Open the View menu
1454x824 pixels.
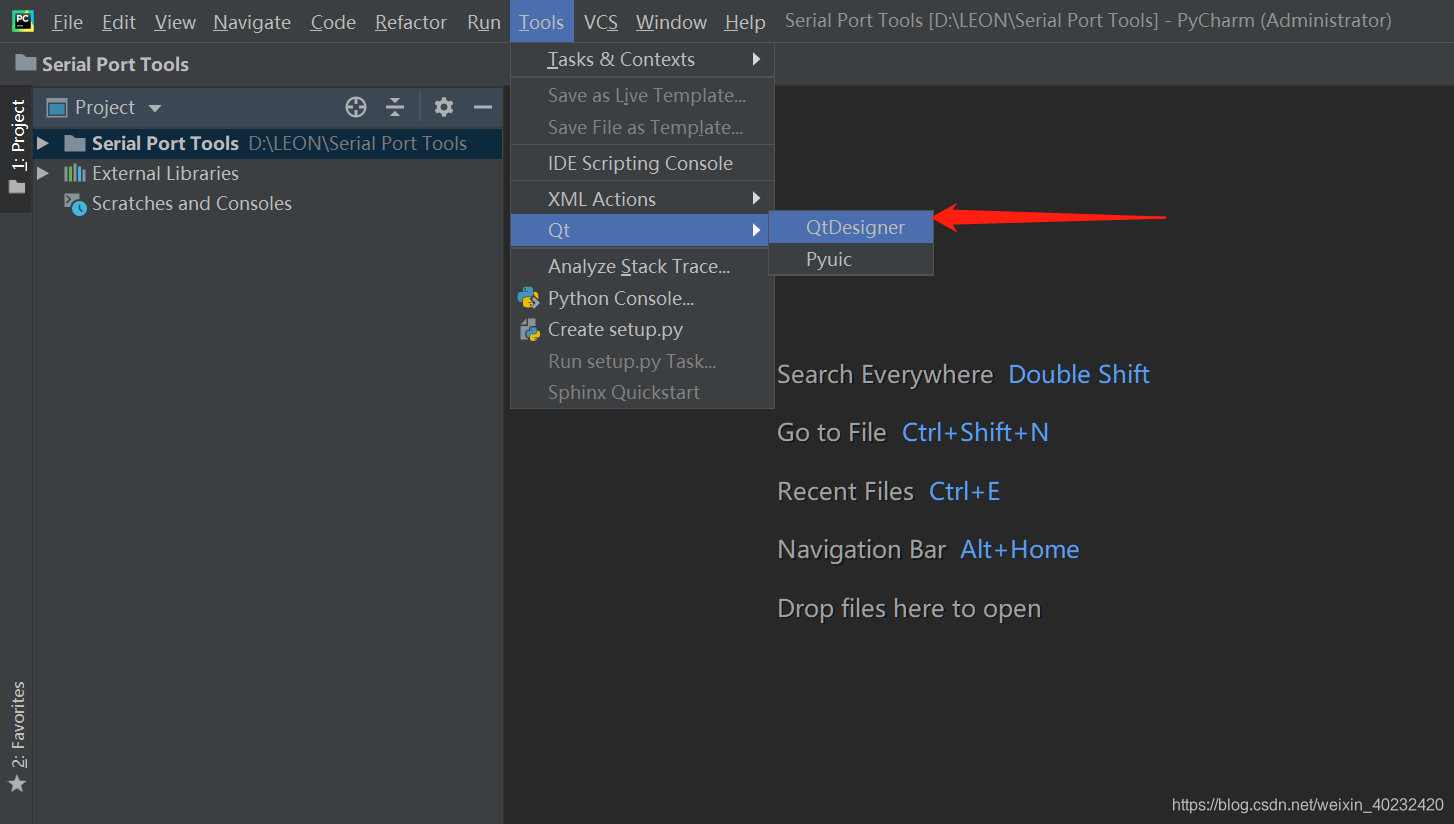coord(175,22)
